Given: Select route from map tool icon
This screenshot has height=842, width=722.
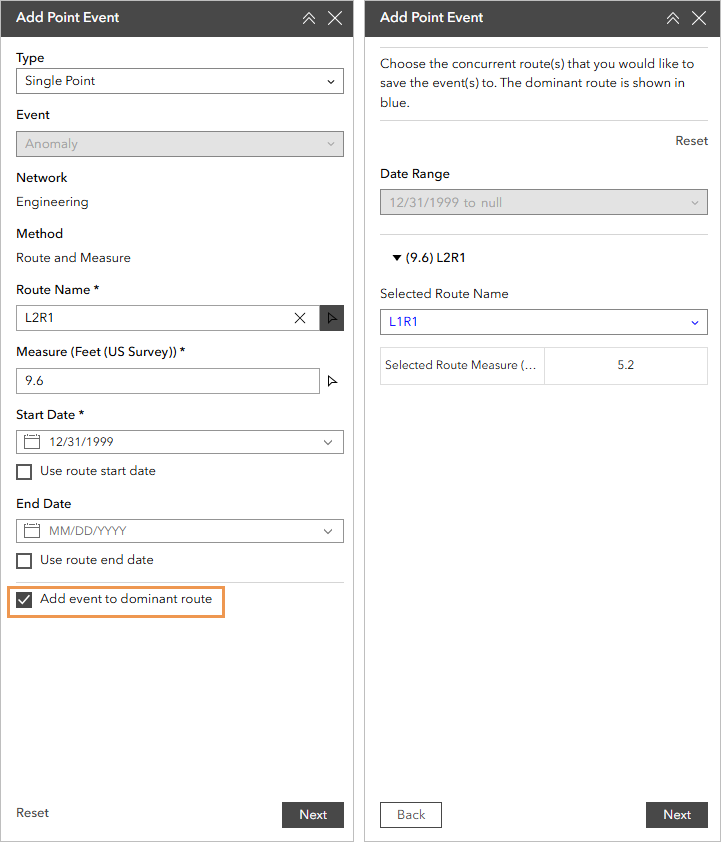Looking at the screenshot, I should click(x=332, y=318).
